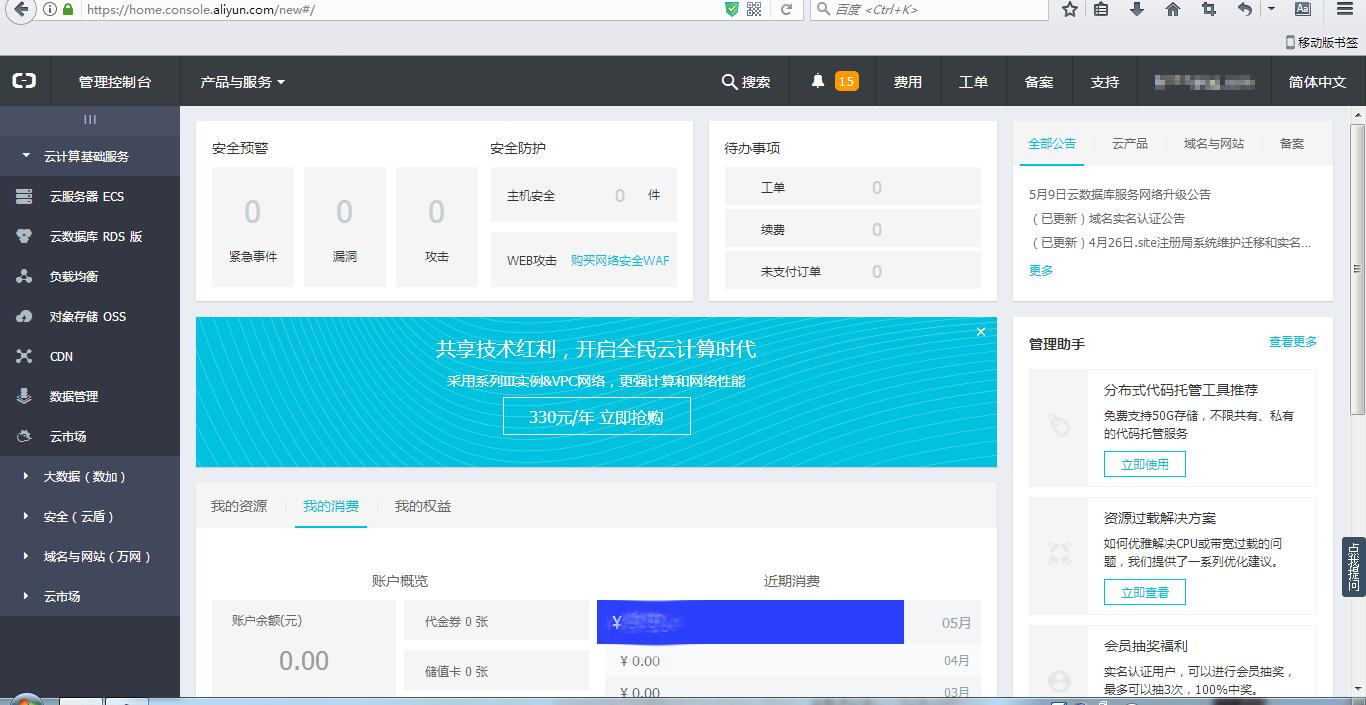Click inside the browser address bar

(x=300, y=11)
